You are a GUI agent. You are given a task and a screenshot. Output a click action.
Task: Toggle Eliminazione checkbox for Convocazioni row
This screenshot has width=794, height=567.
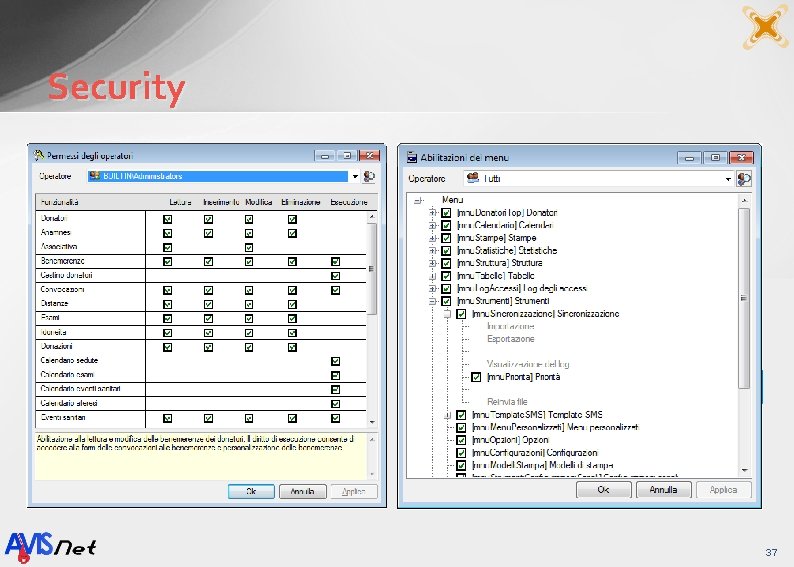pos(292,290)
